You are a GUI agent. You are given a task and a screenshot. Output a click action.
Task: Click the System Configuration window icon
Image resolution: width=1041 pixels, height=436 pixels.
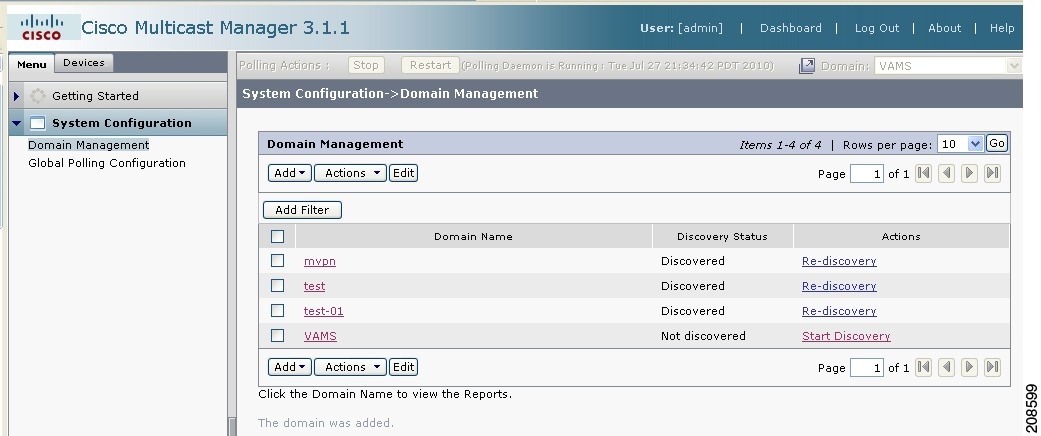(38, 123)
